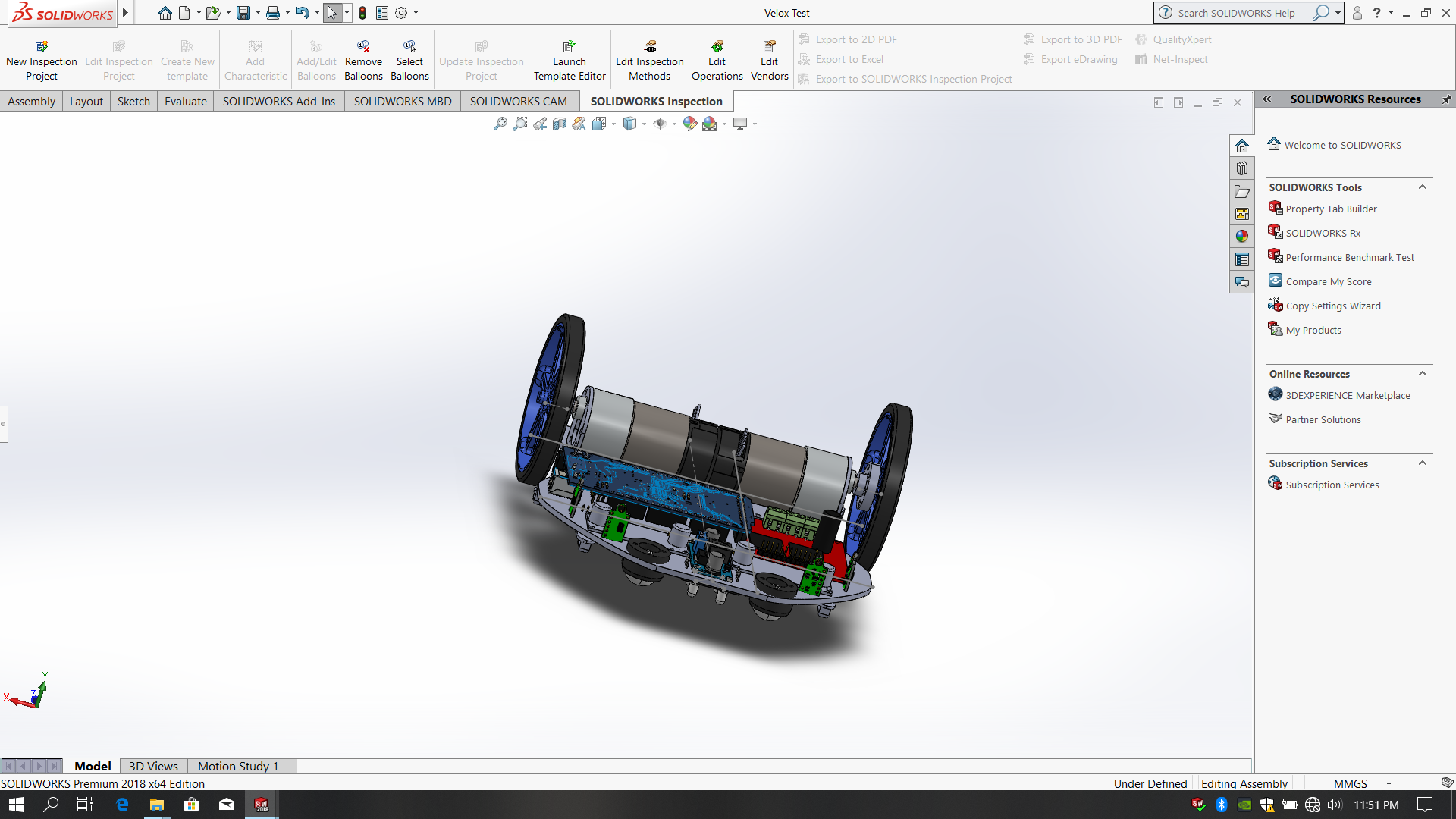This screenshot has width=1456, height=819.
Task: Activate Section View tool
Action: 560,124
